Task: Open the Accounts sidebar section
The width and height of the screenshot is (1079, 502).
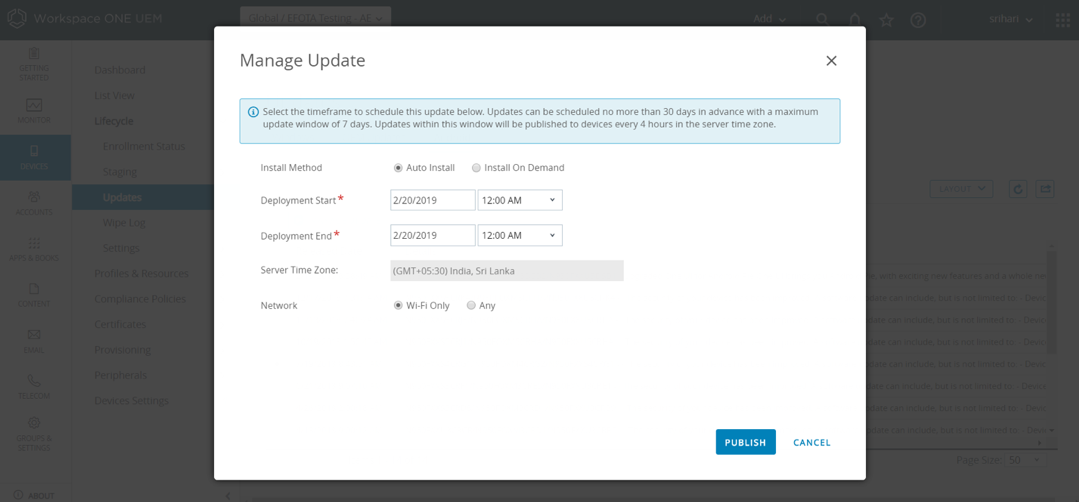Action: (34, 203)
